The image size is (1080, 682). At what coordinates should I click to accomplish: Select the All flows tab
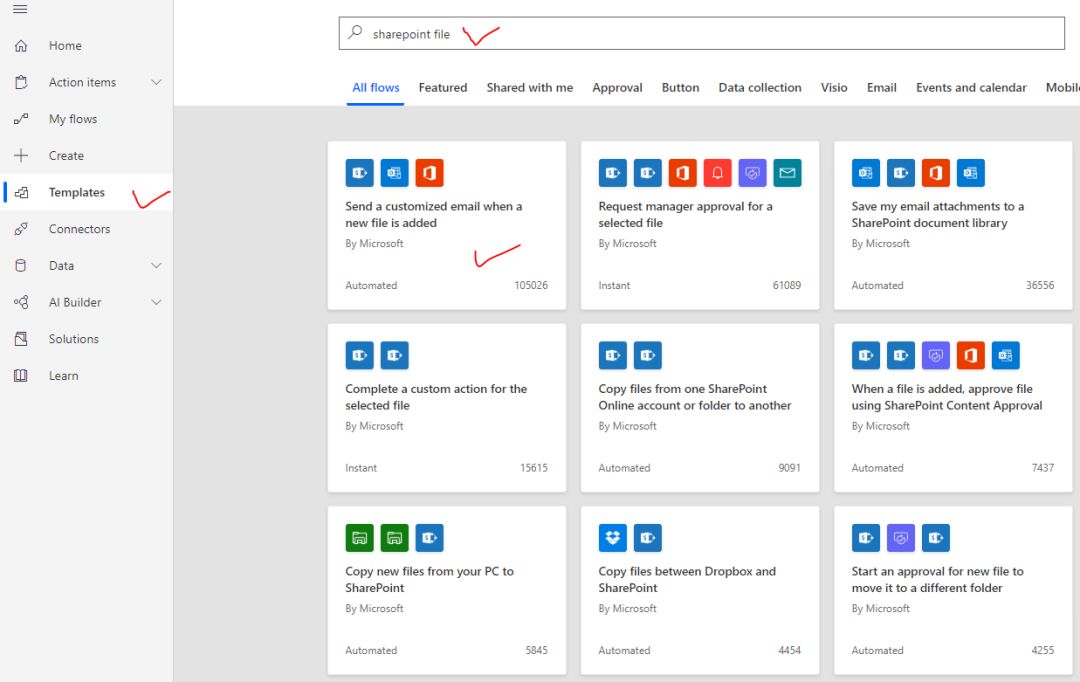click(x=375, y=87)
